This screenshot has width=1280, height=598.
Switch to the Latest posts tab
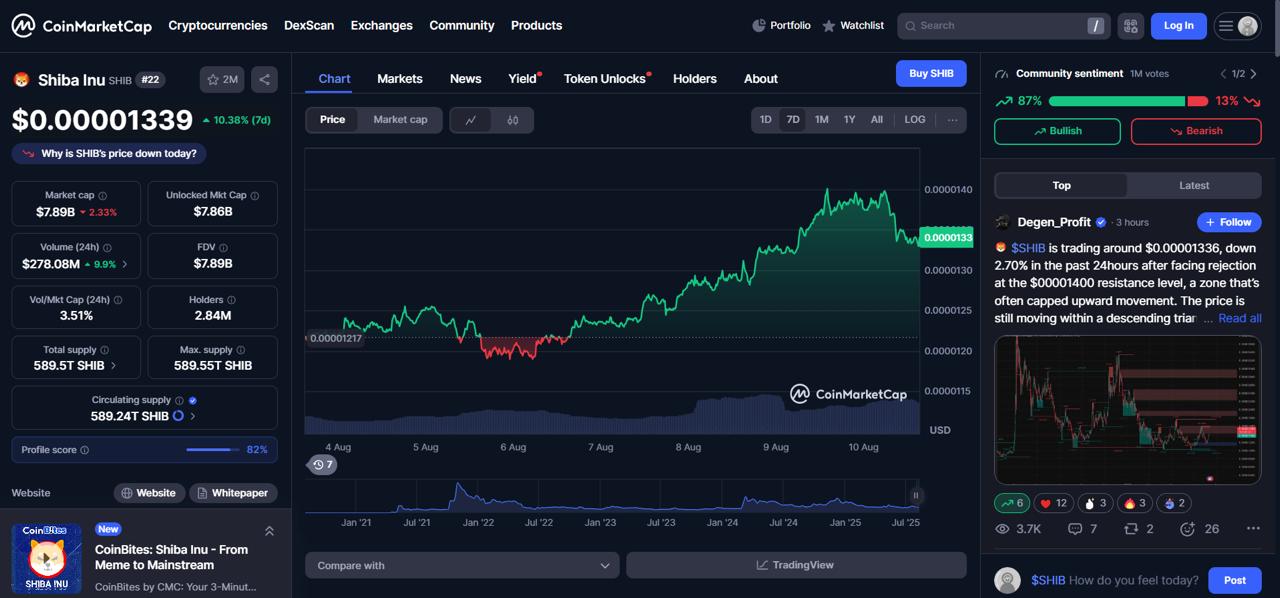(1193, 186)
